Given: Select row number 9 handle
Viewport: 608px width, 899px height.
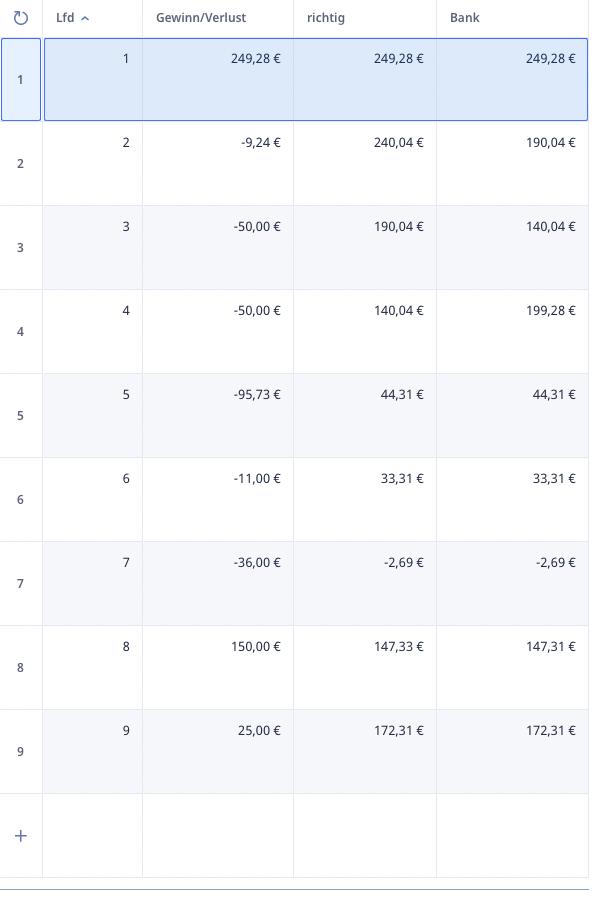Looking at the screenshot, I should point(21,752).
